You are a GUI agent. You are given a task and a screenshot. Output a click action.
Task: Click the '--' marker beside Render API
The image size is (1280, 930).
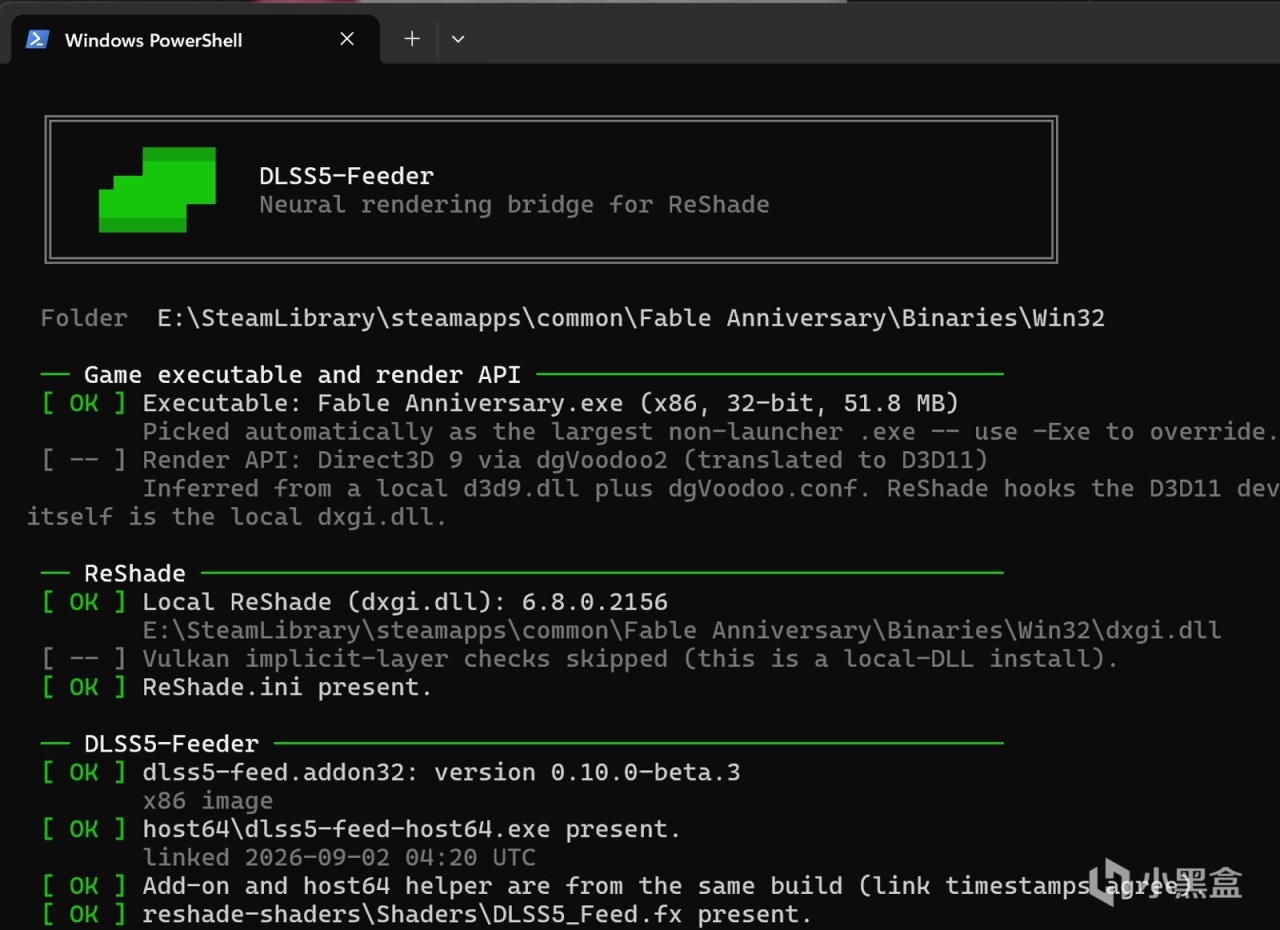click(x=84, y=460)
